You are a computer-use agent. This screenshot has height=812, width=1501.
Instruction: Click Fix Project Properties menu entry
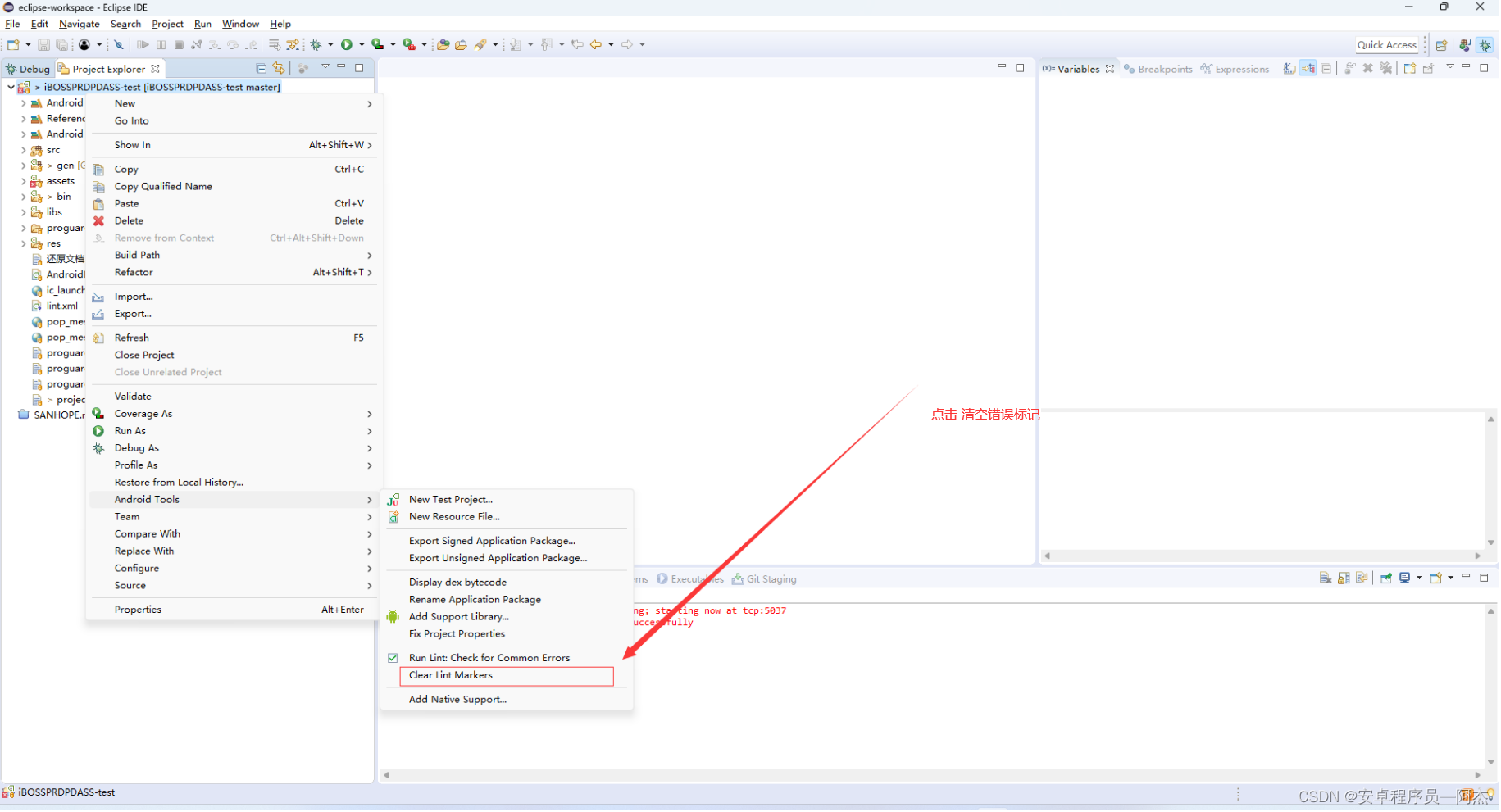tap(457, 634)
